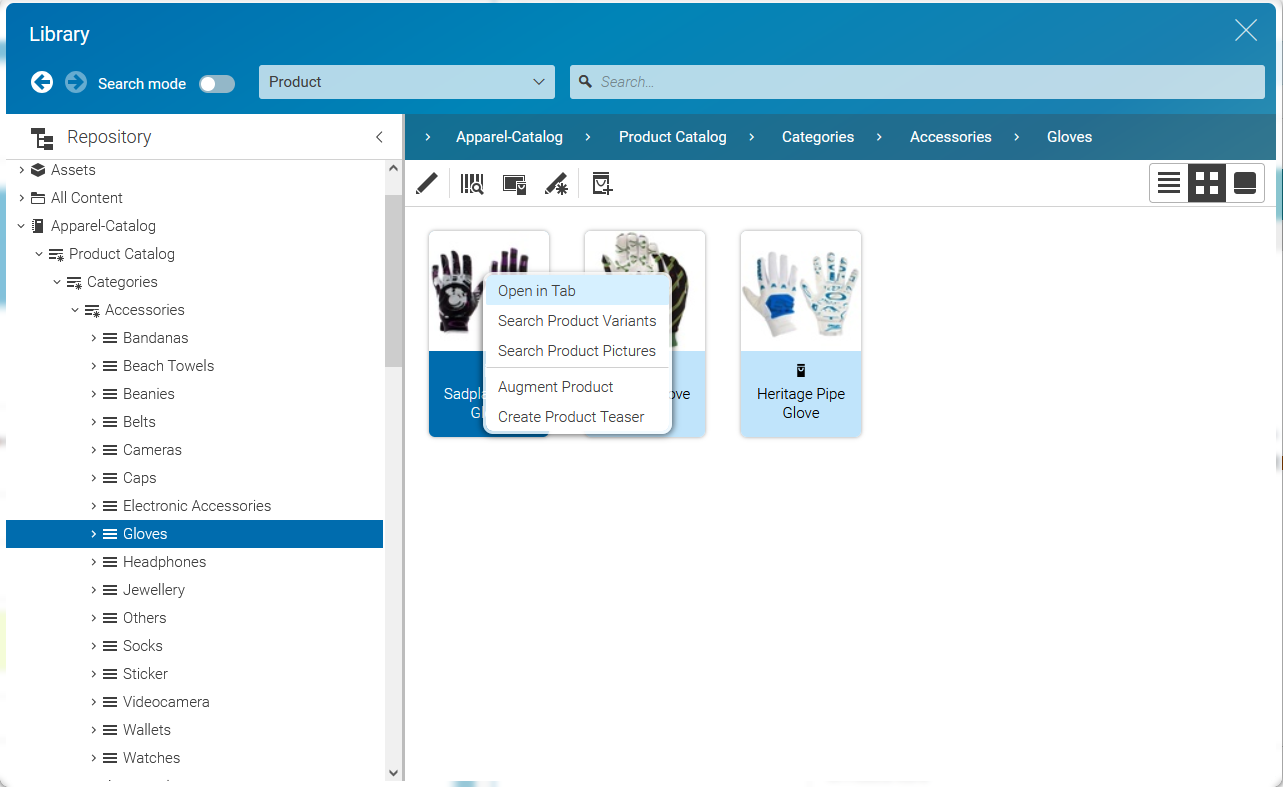
Task: Open the barcode product search tool
Action: coord(471,183)
